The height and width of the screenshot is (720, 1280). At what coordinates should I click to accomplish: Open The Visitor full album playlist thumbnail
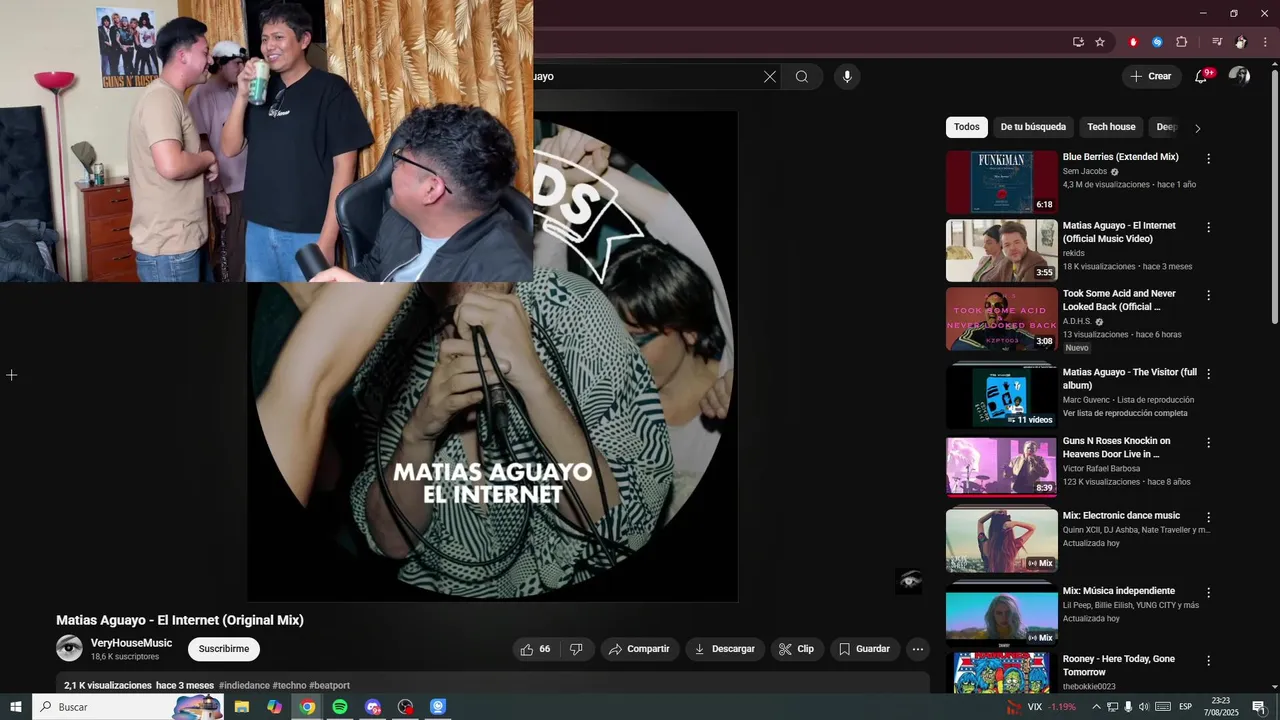pos(1001,397)
